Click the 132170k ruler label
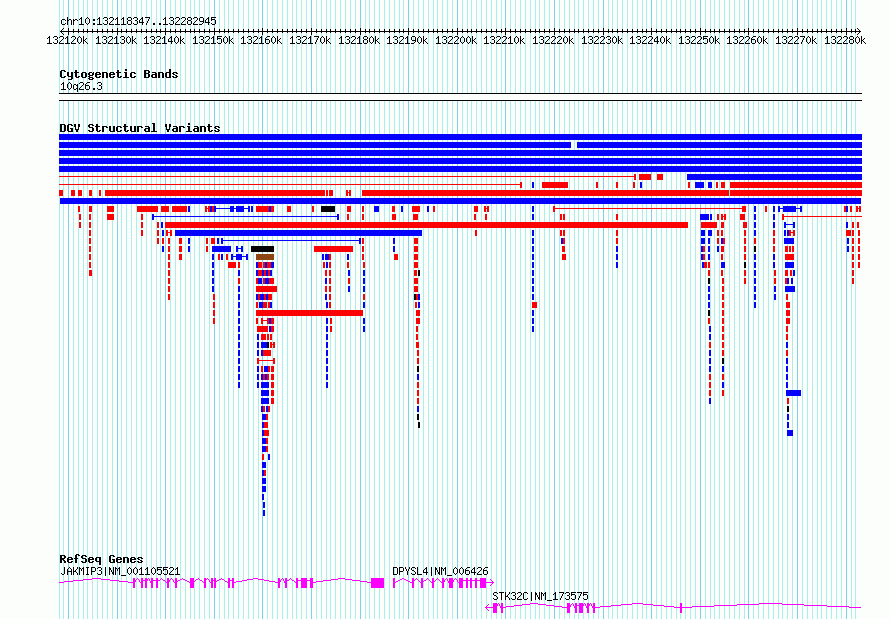Image resolution: width=890 pixels, height=619 pixels. click(310, 40)
